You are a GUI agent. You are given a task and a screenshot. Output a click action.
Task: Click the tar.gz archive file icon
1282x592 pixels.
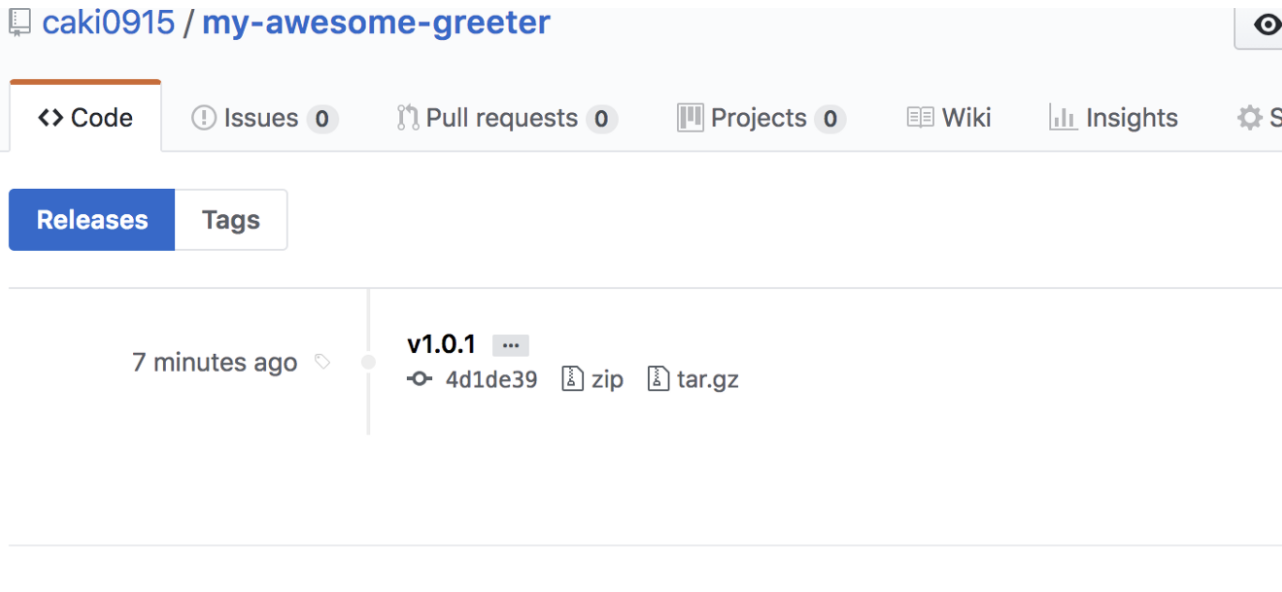[x=658, y=379]
